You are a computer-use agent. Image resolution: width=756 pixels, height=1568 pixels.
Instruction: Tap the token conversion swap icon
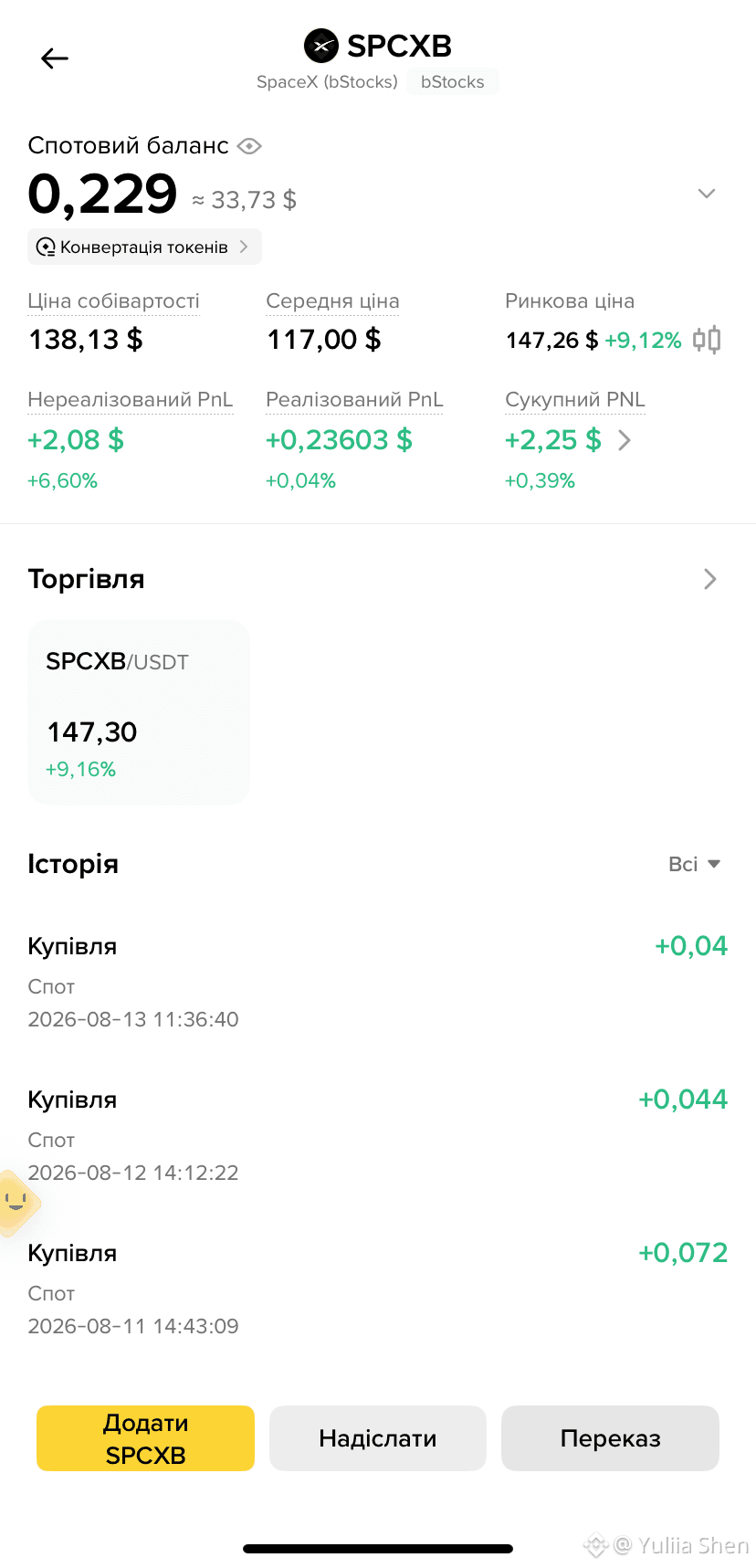[x=46, y=247]
